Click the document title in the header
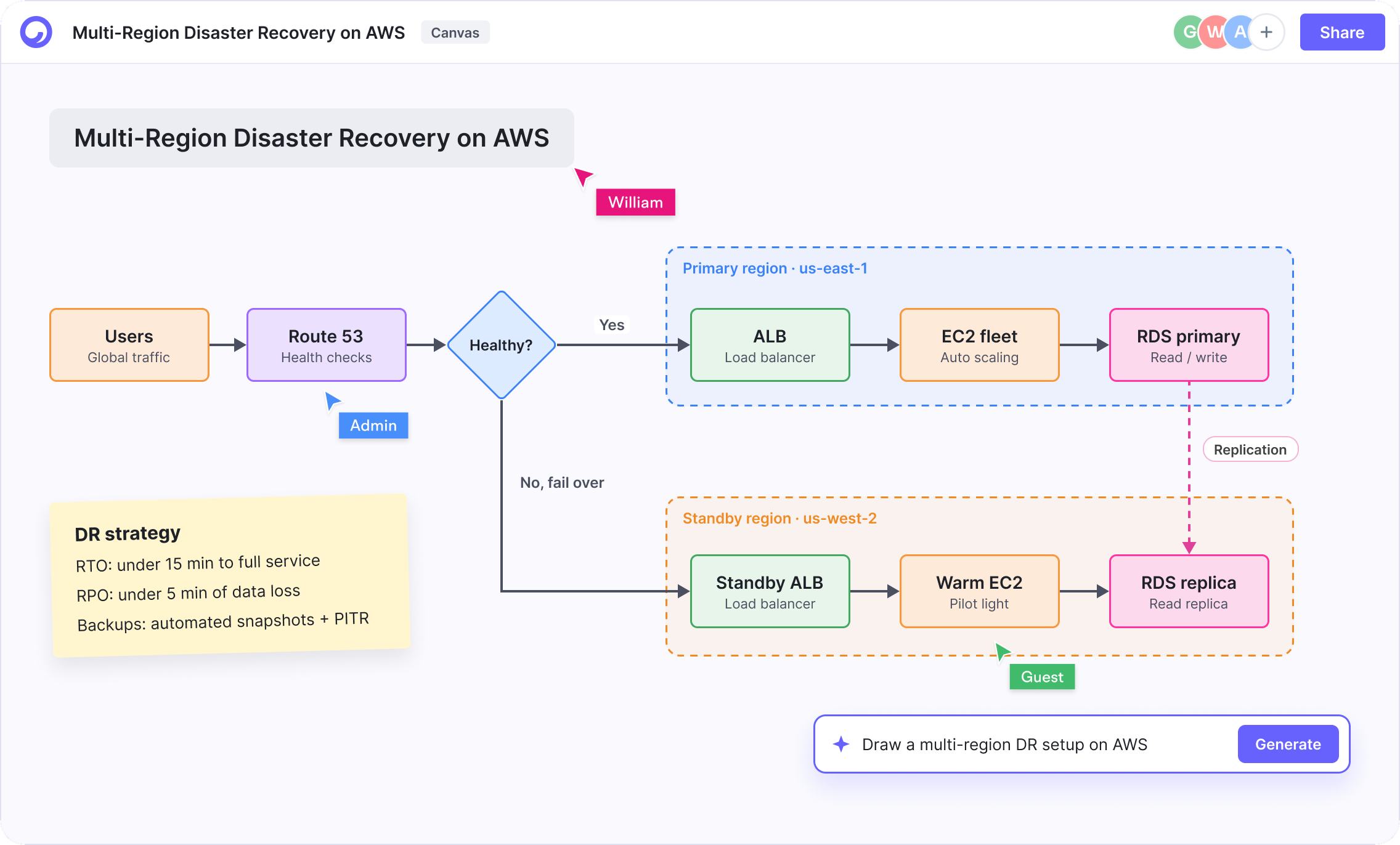The width and height of the screenshot is (1400, 845). pos(238,33)
